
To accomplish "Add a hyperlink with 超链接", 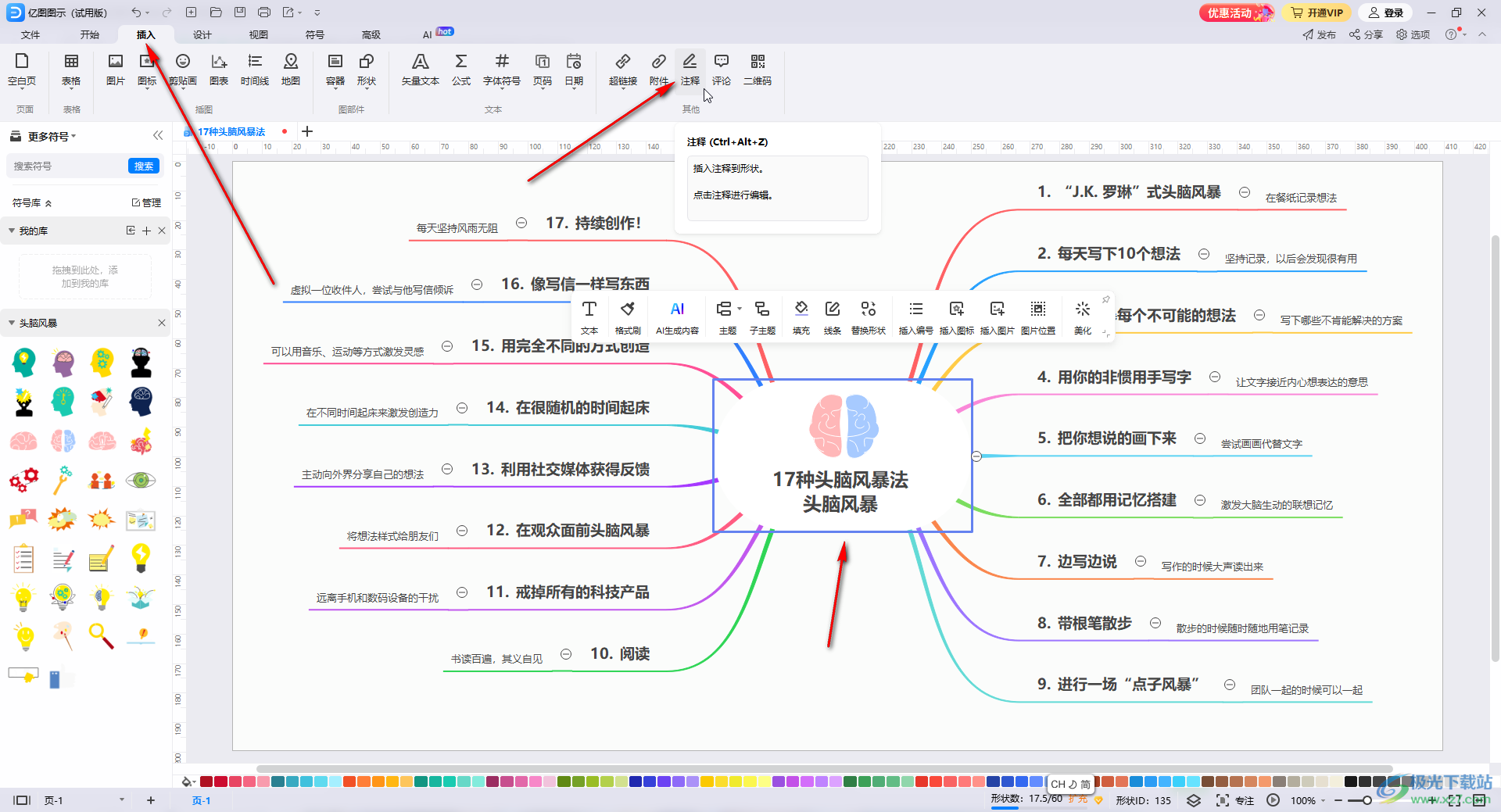I will pos(623,69).
